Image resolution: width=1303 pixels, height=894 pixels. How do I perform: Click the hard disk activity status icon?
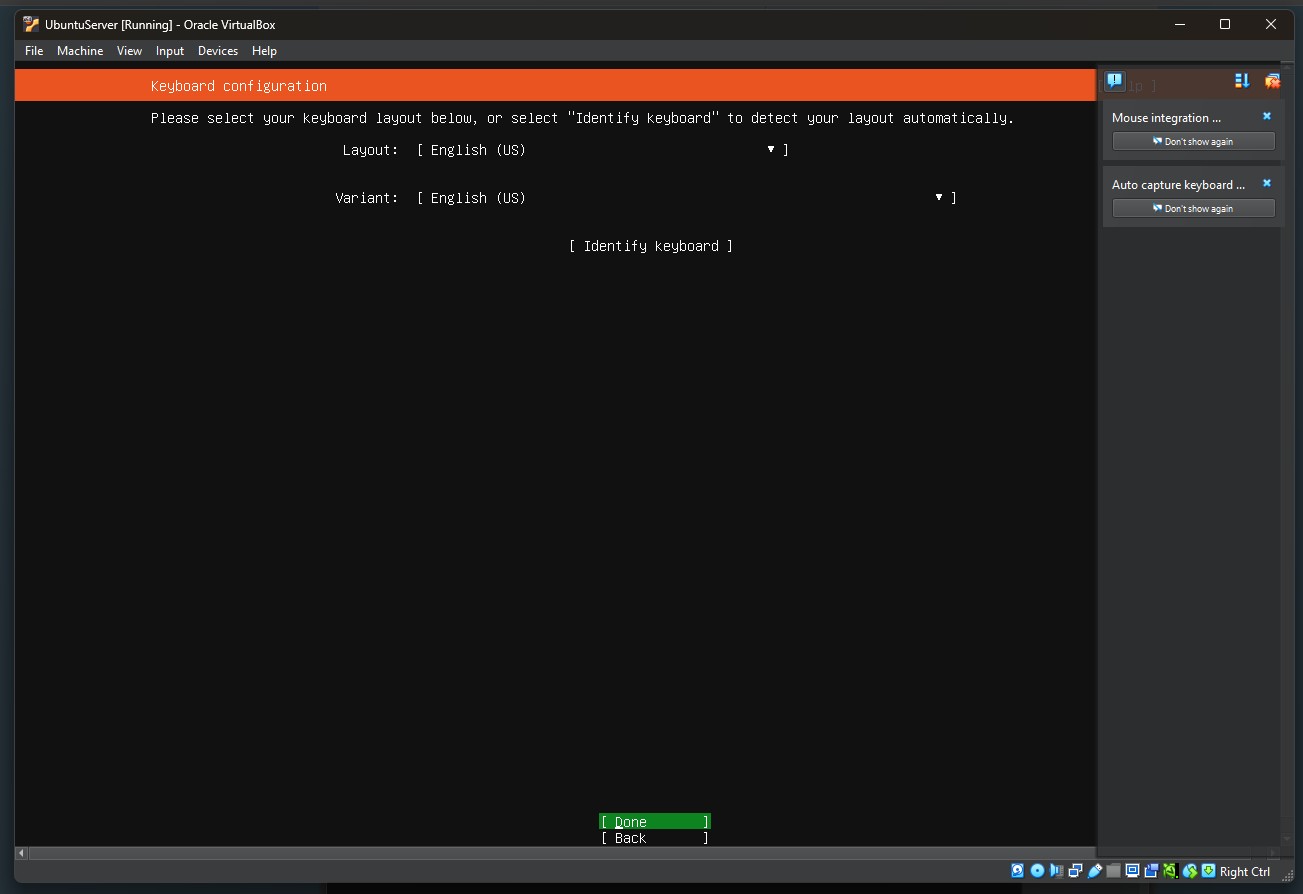click(x=1017, y=871)
